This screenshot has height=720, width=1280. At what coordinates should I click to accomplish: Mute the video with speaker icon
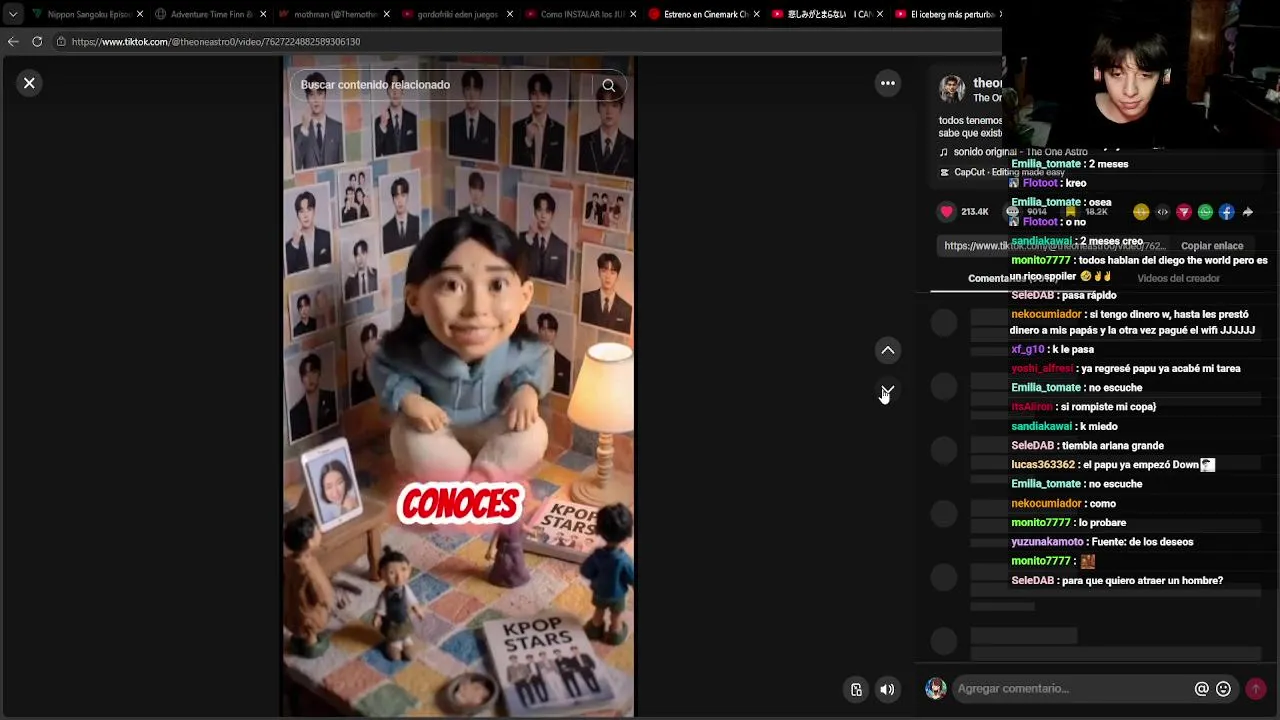[887, 689]
